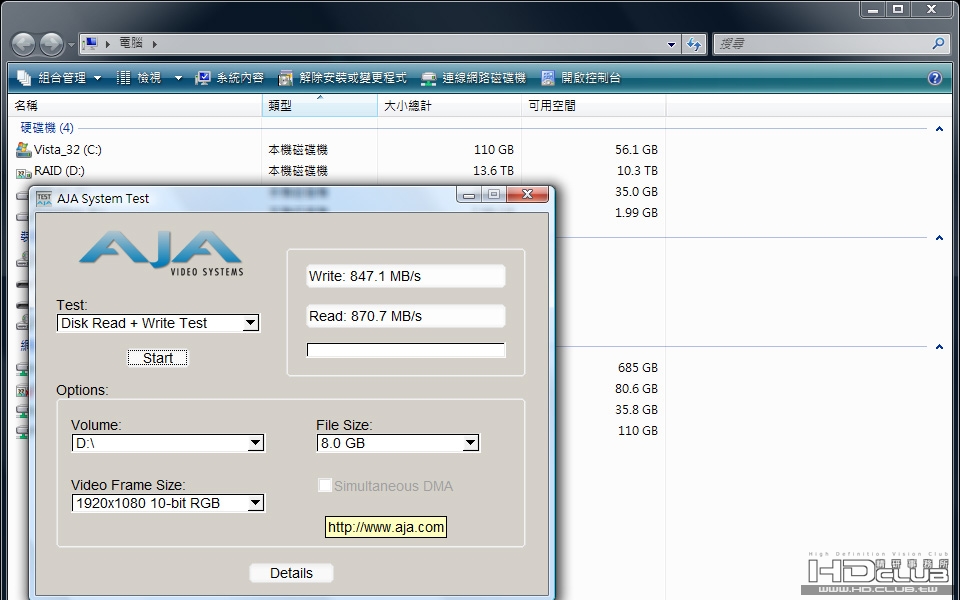Click the 56.1 GB free space value

[636, 149]
